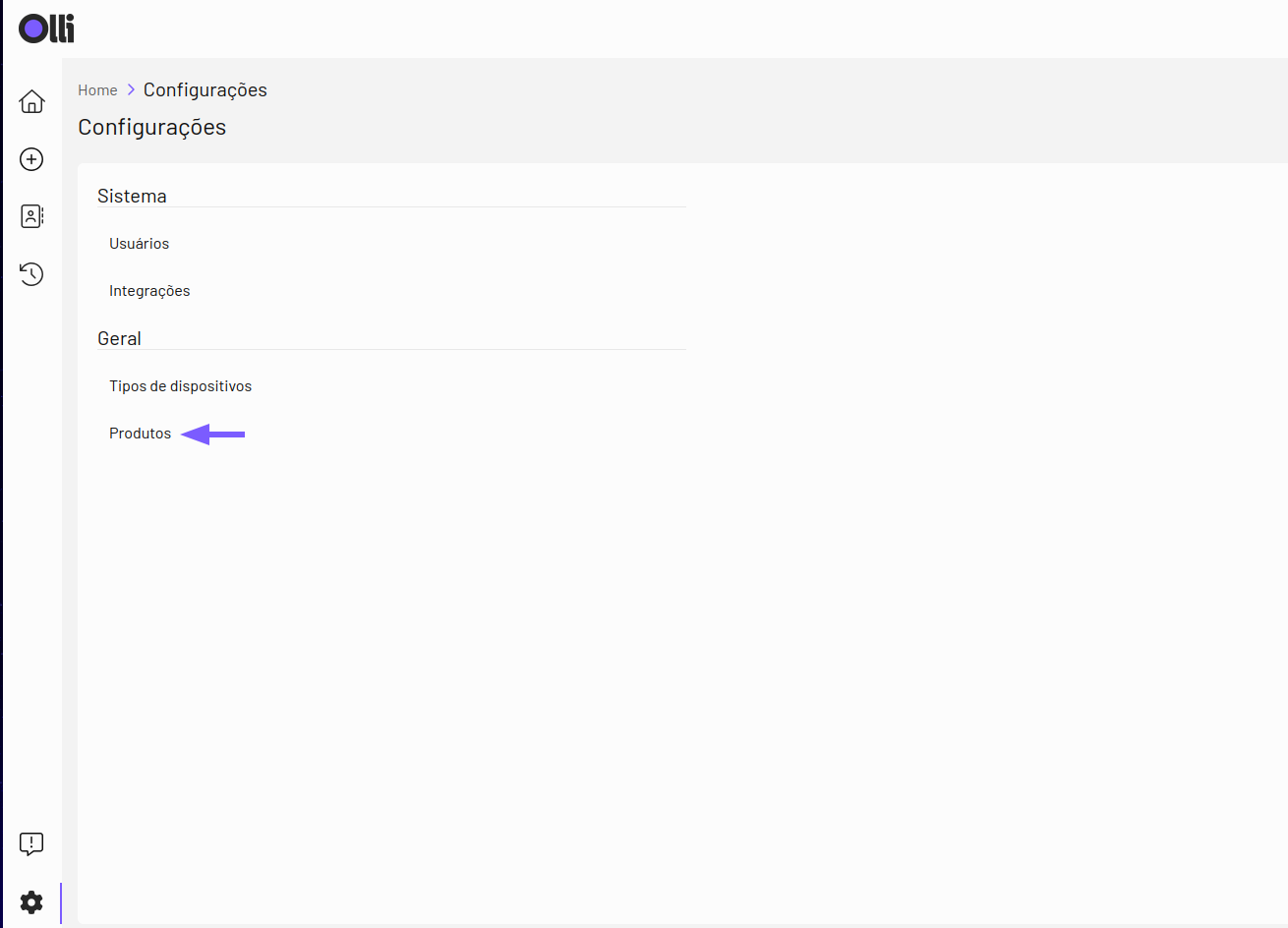Screen dimensions: 1288x928
Task: Click the Configurações breadcrumb
Action: [205, 89]
